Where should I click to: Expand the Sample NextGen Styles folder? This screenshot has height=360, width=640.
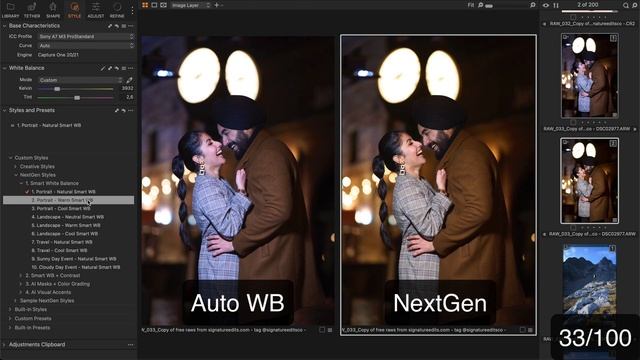click(x=16, y=300)
